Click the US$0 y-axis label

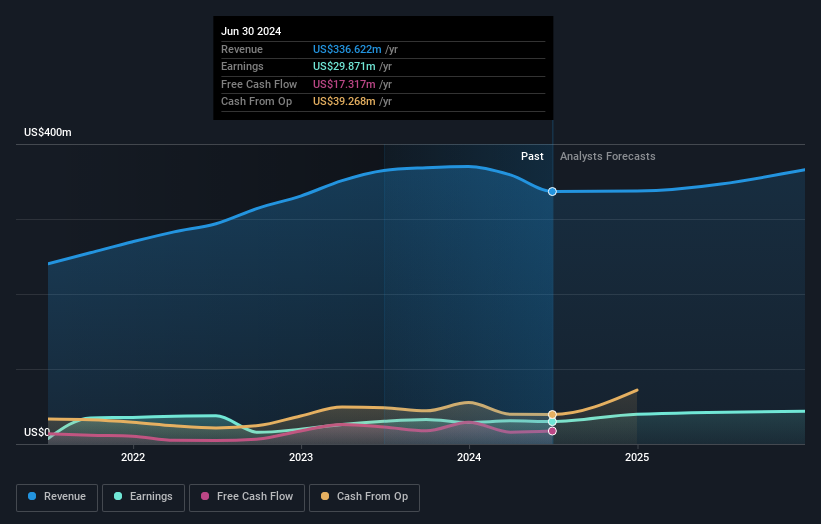[x=37, y=432]
